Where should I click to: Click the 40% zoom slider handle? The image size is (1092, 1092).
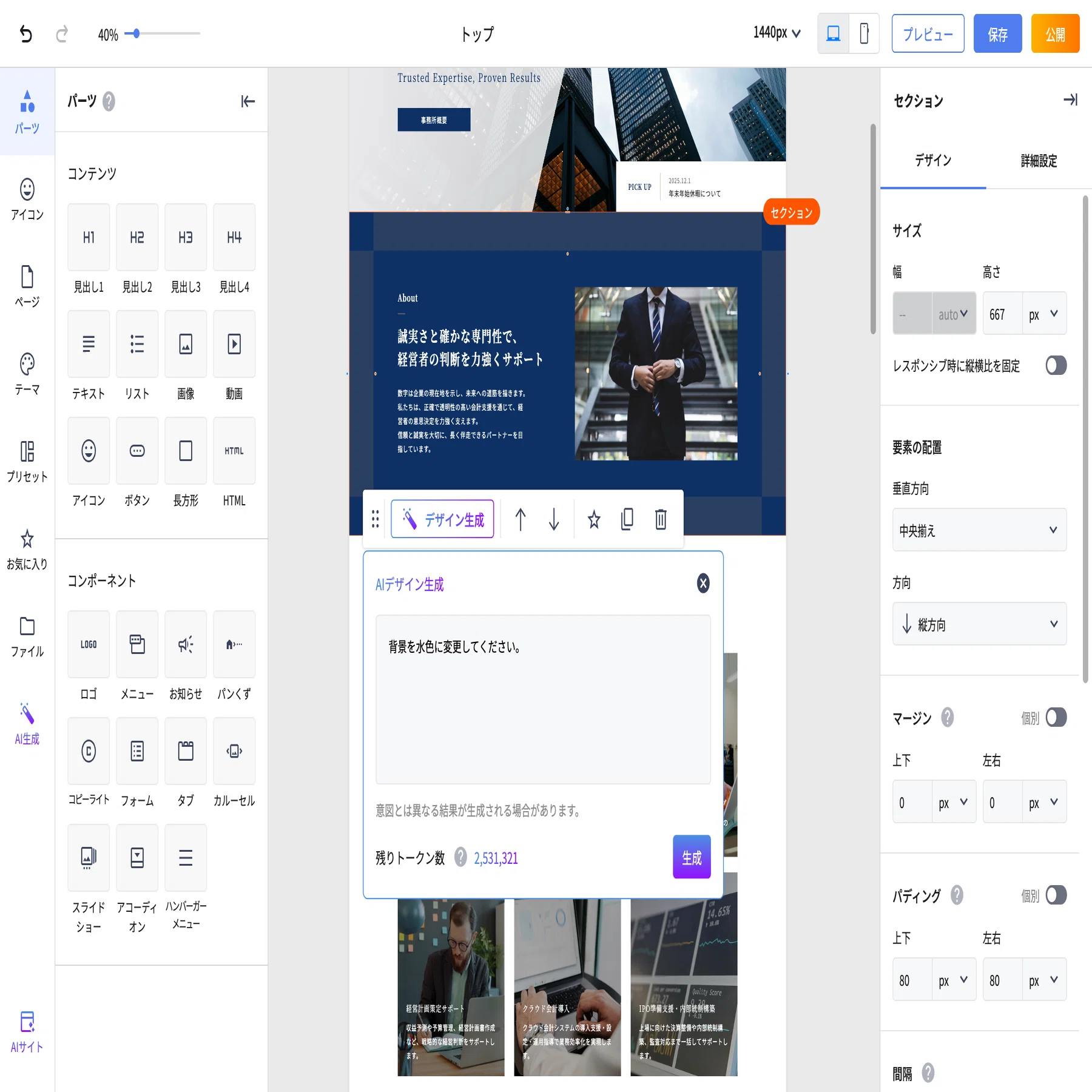click(136, 33)
